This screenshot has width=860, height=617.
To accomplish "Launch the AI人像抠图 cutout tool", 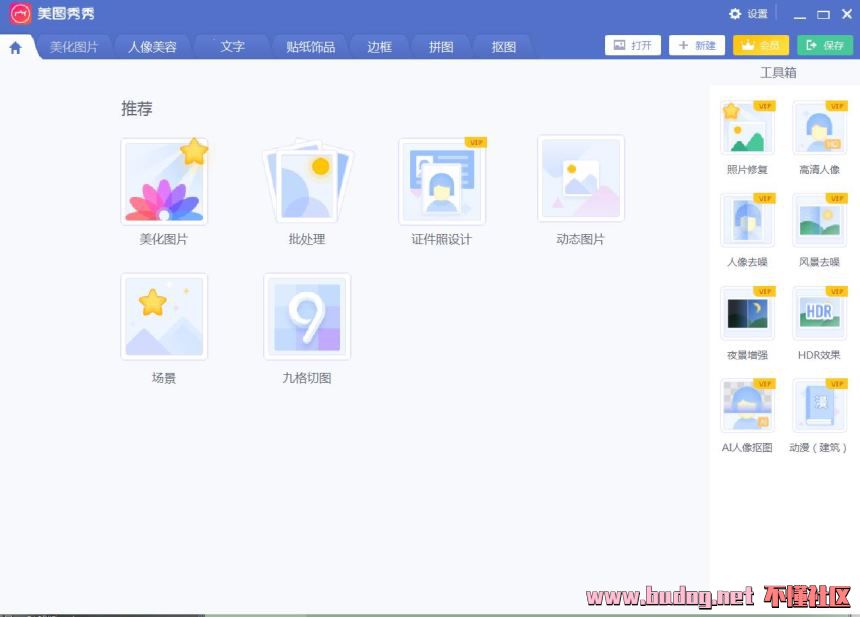I will (747, 406).
